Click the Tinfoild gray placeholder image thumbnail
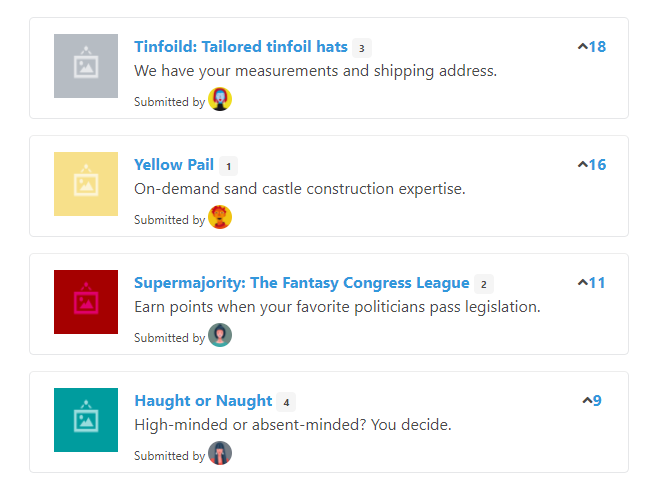 tap(86, 66)
